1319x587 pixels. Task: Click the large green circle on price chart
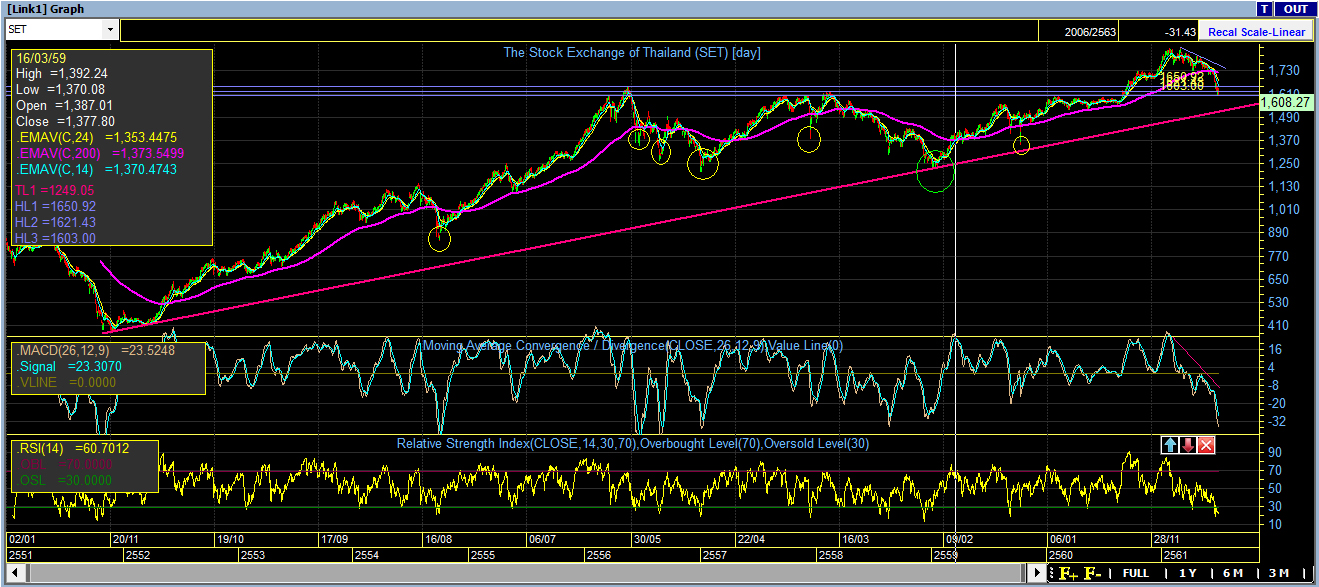click(x=936, y=171)
